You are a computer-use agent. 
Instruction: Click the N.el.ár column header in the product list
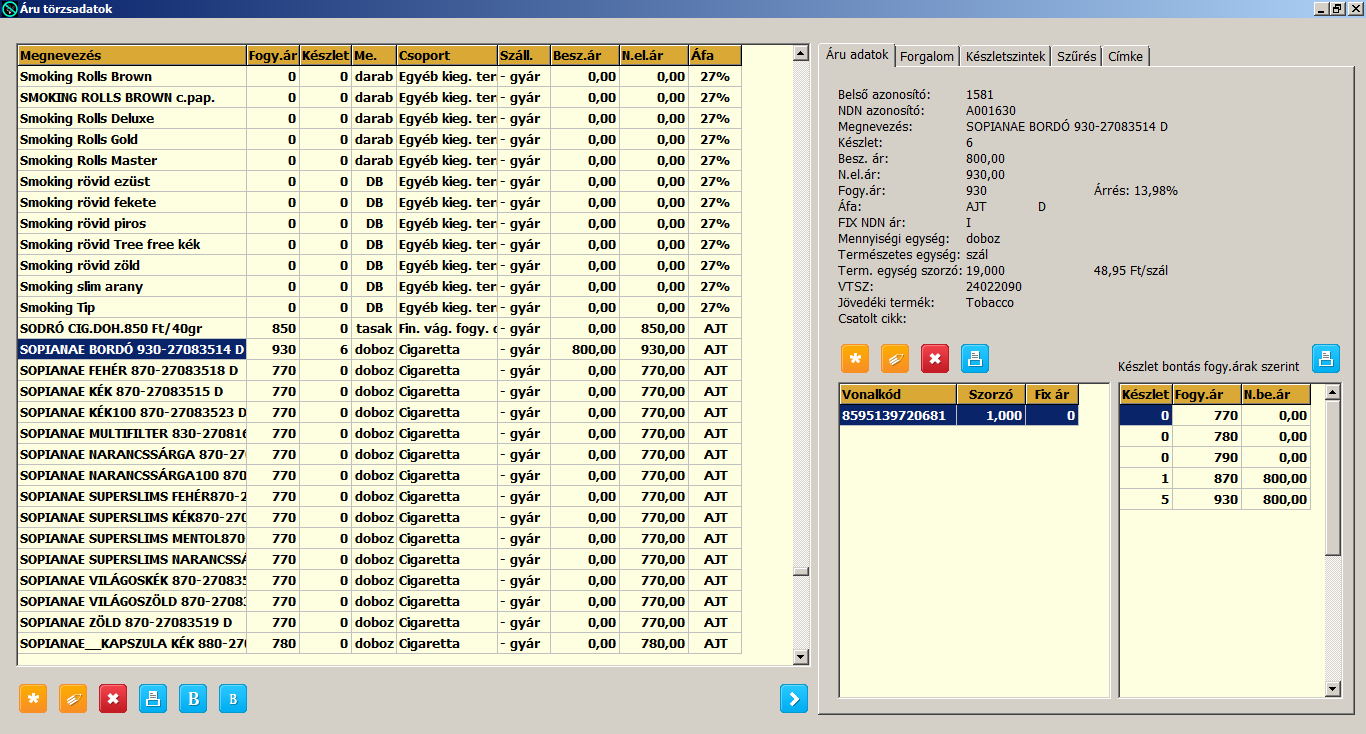[654, 56]
